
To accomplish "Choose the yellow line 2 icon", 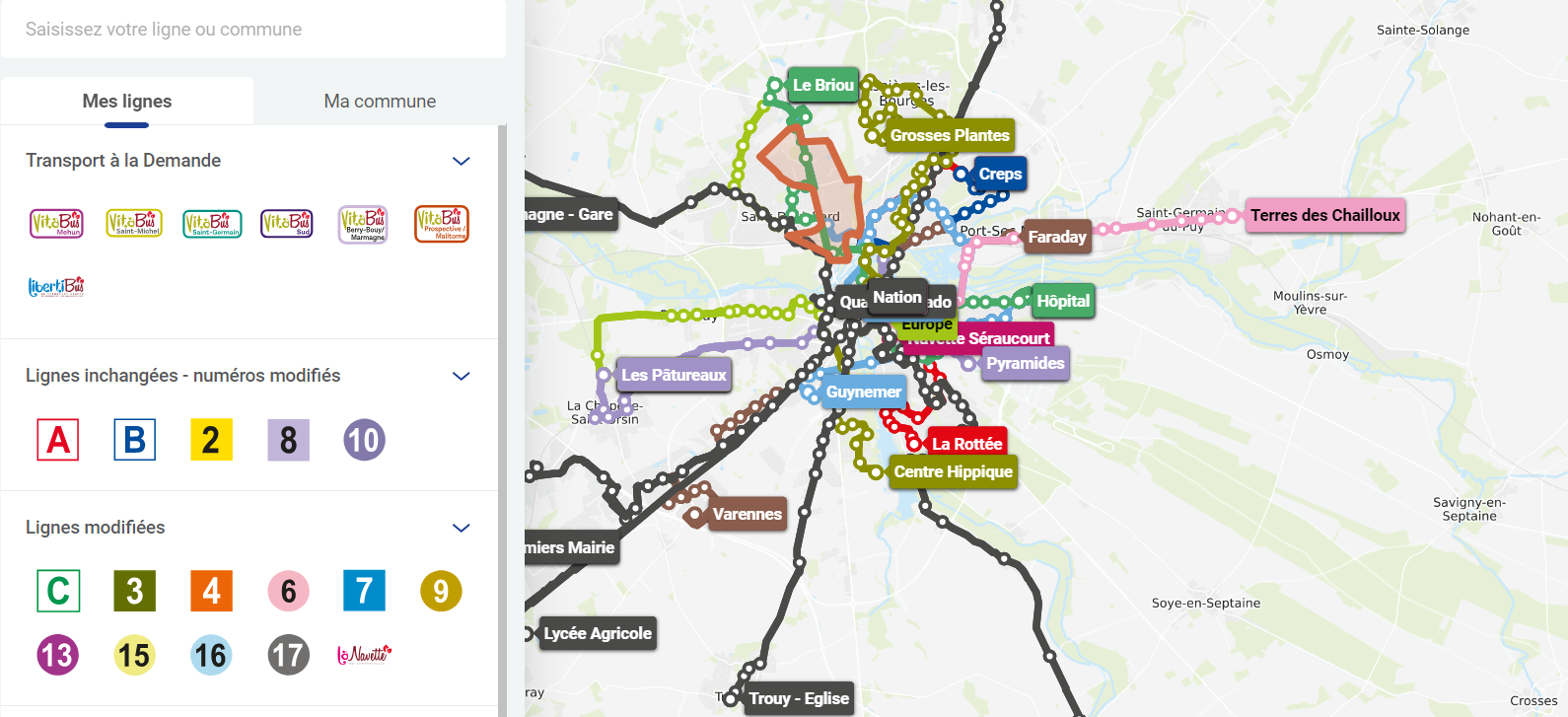I will [x=211, y=440].
